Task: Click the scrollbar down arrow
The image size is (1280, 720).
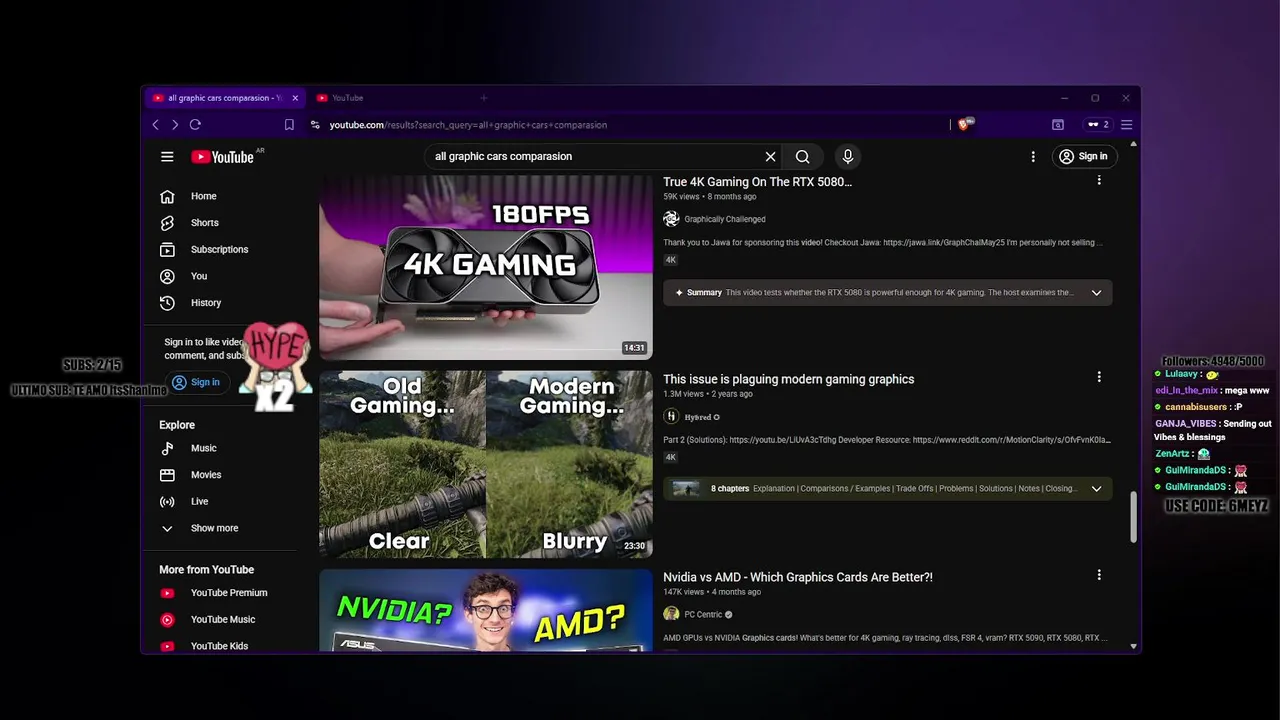Action: pyautogui.click(x=1133, y=646)
